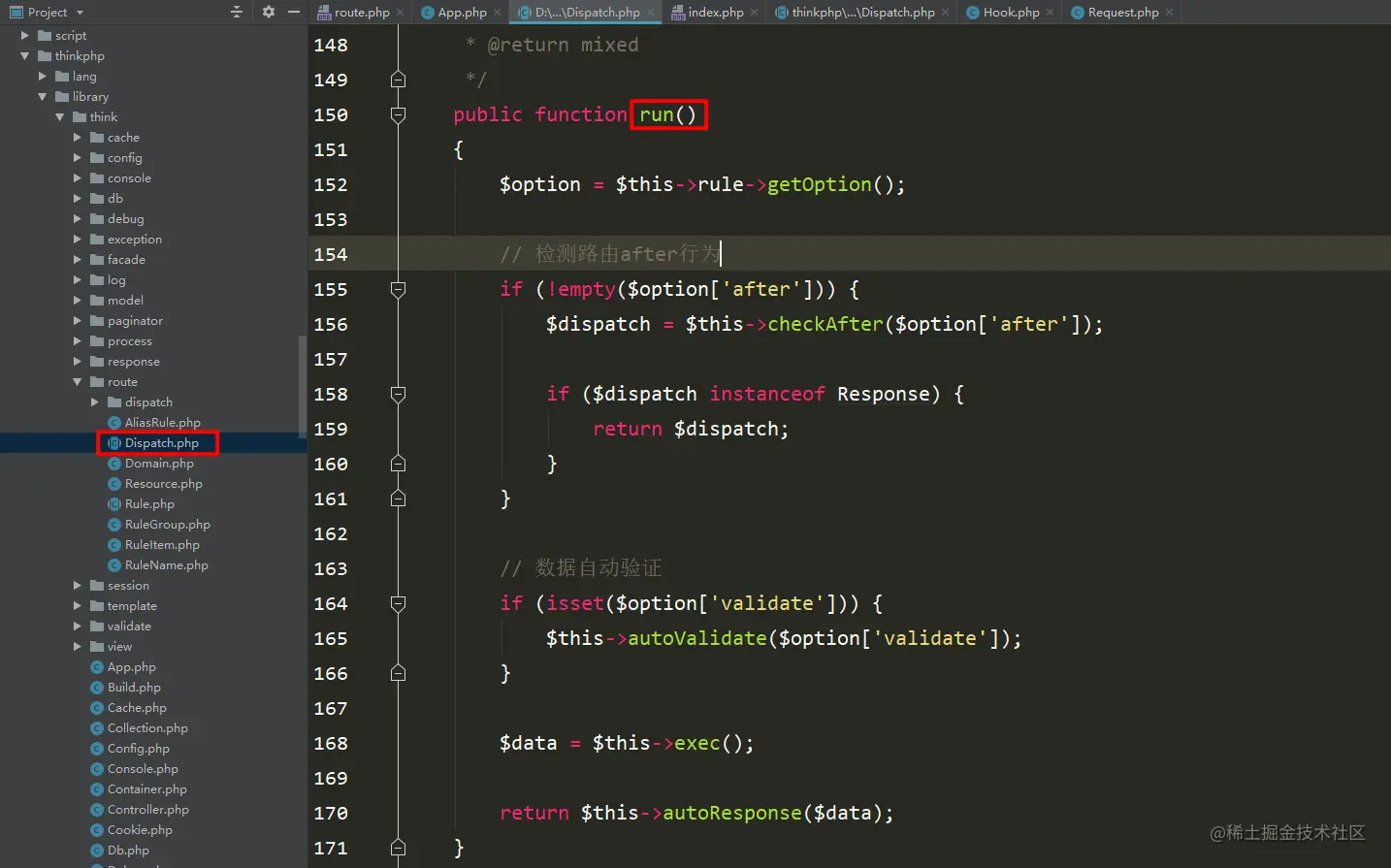
Task: Open RuleItem.php from the tree
Action: (x=153, y=545)
